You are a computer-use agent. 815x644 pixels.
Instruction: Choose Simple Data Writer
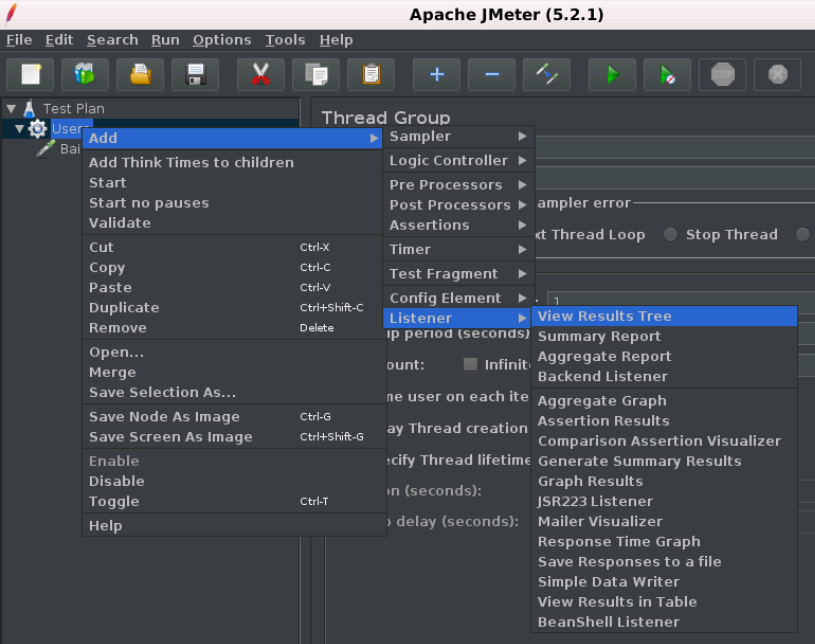pos(664,582)
